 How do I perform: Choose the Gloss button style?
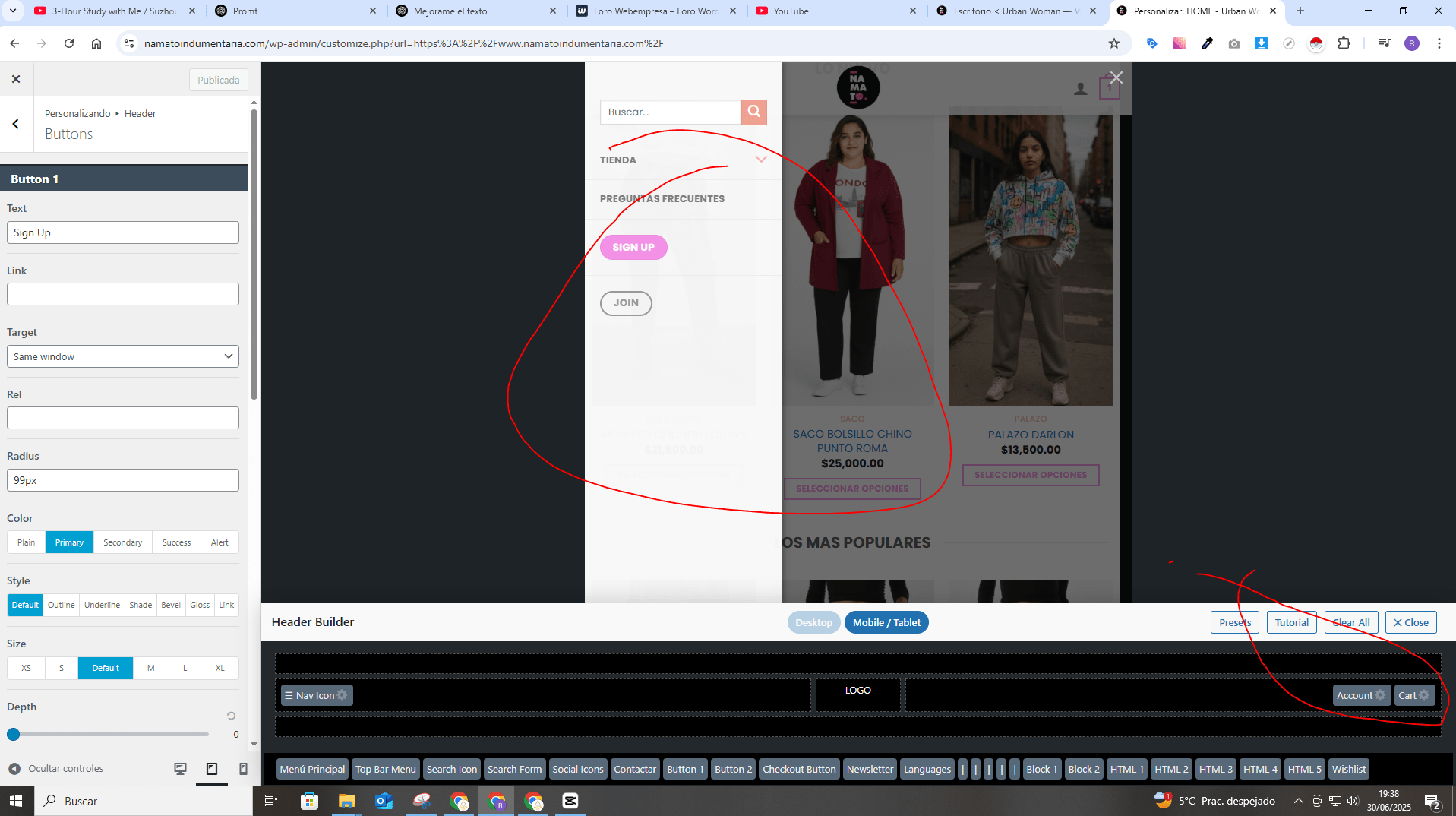[200, 605]
